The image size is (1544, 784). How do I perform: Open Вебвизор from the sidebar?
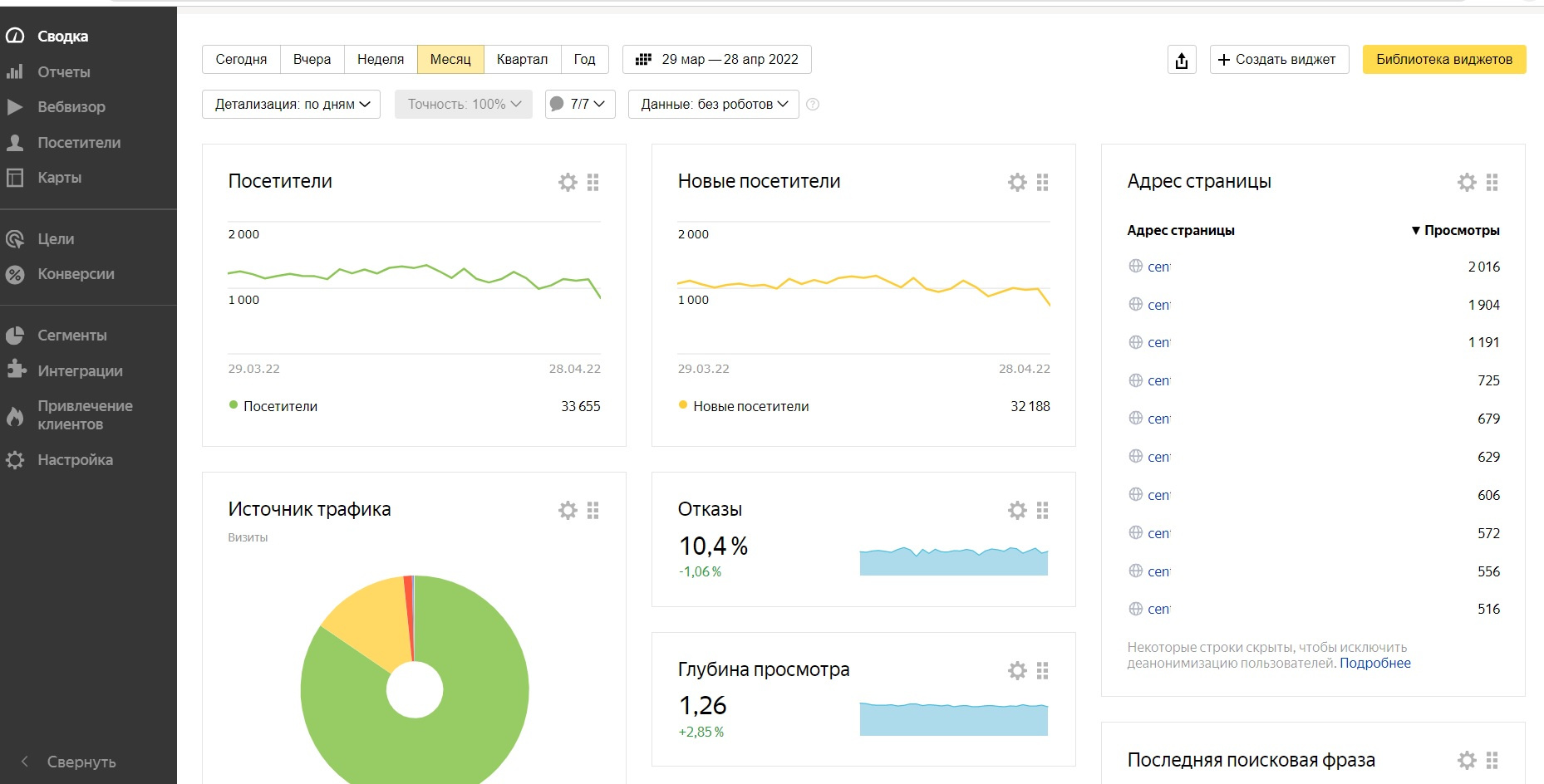click(71, 107)
